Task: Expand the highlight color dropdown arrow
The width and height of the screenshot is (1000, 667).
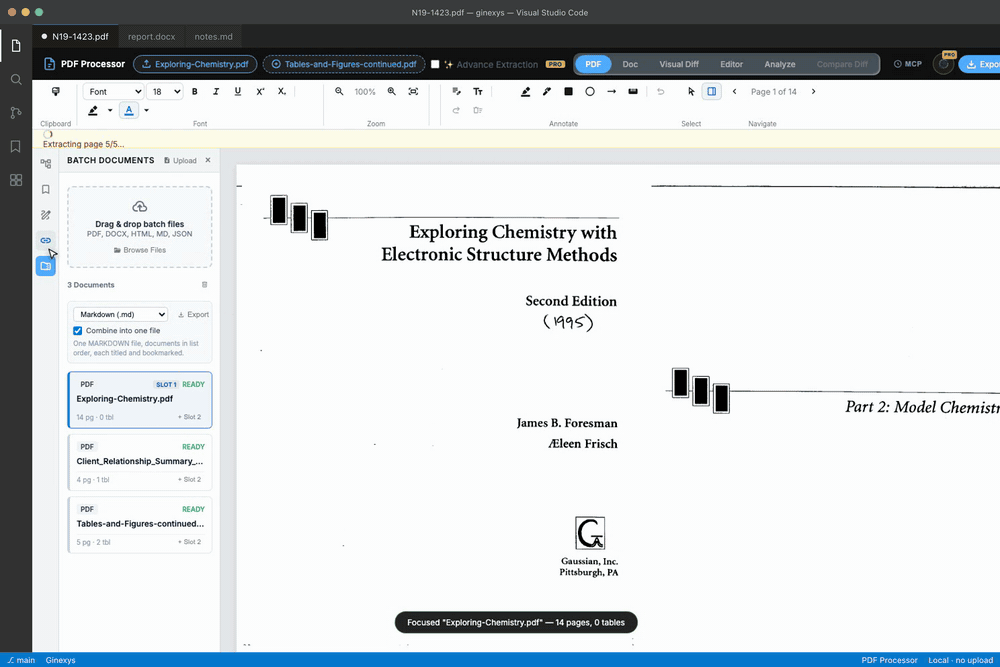Action: point(110,110)
